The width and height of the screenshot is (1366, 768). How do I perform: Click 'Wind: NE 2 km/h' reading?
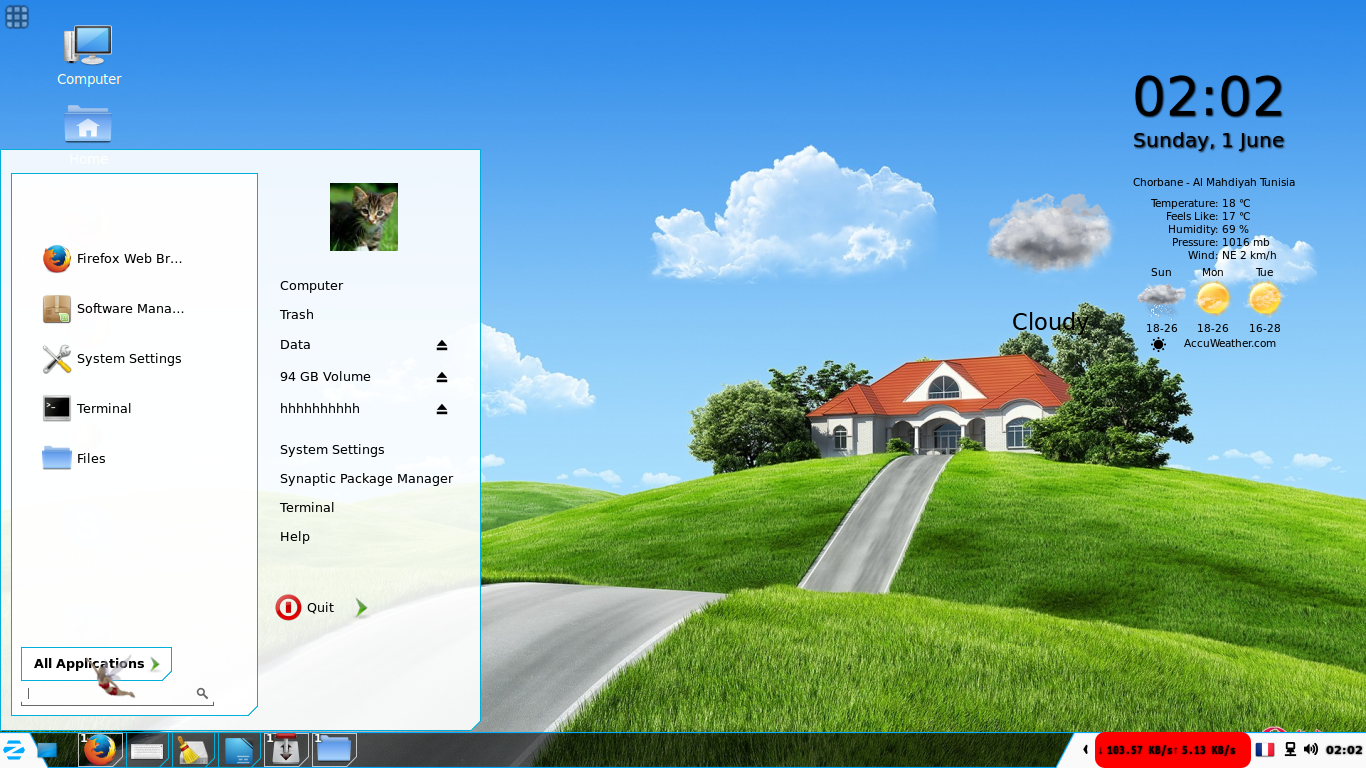(1232, 255)
